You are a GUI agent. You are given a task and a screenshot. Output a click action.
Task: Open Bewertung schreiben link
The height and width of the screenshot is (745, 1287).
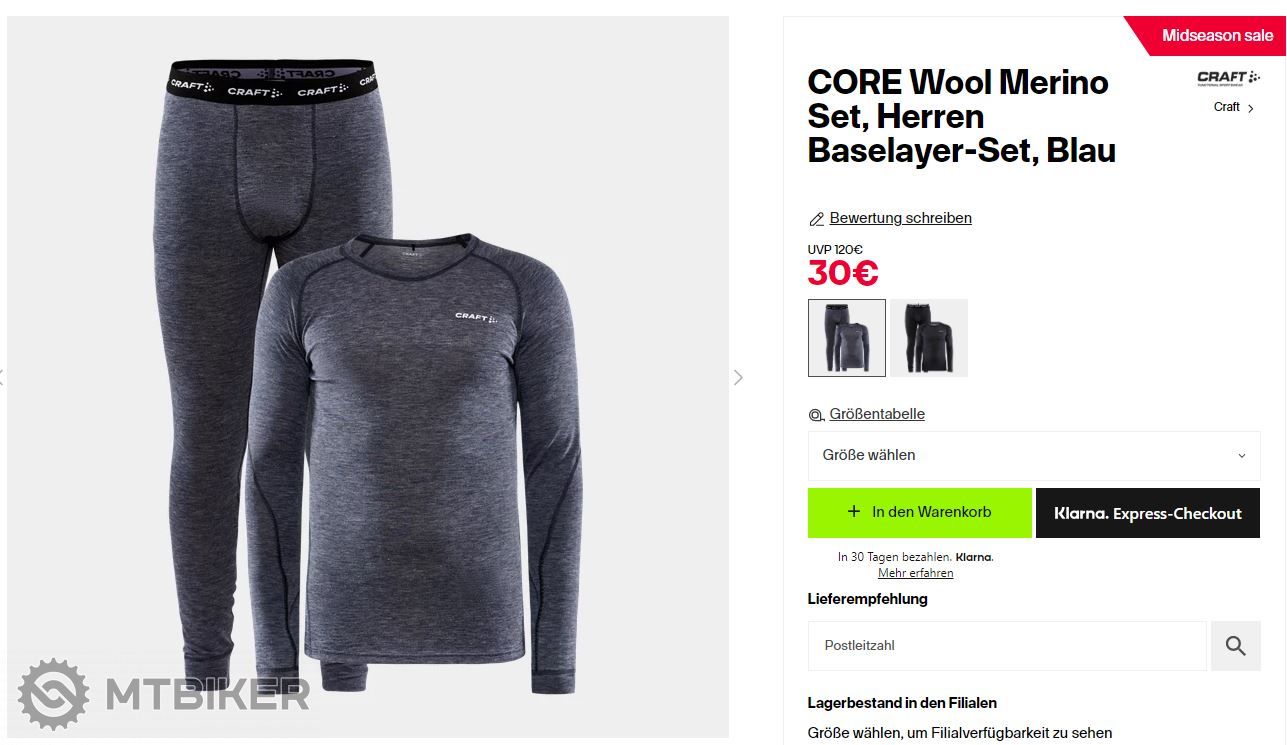pos(900,218)
